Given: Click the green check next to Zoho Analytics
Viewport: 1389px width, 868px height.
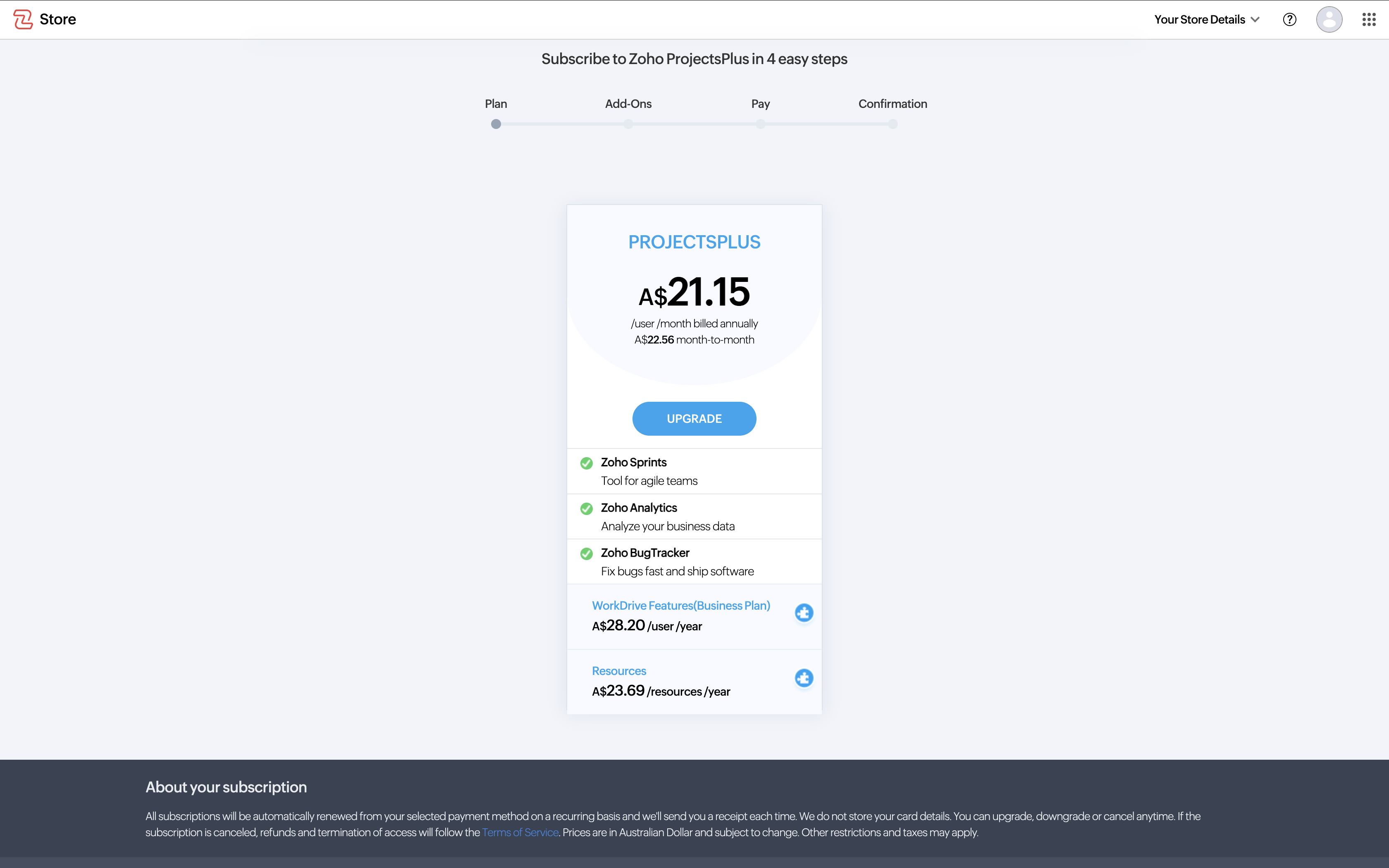Looking at the screenshot, I should [x=586, y=508].
